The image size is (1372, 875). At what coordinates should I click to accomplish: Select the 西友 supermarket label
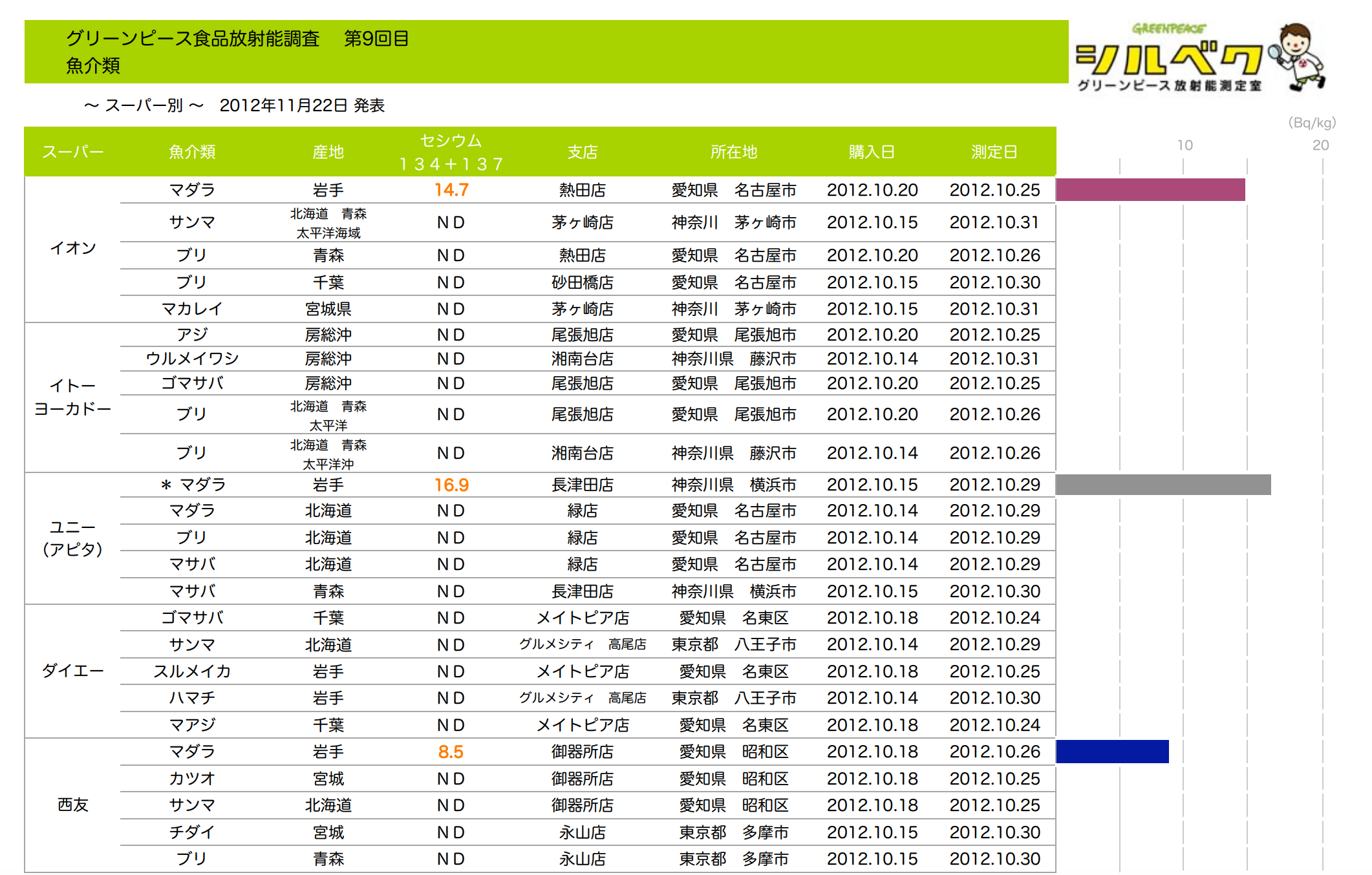(73, 805)
